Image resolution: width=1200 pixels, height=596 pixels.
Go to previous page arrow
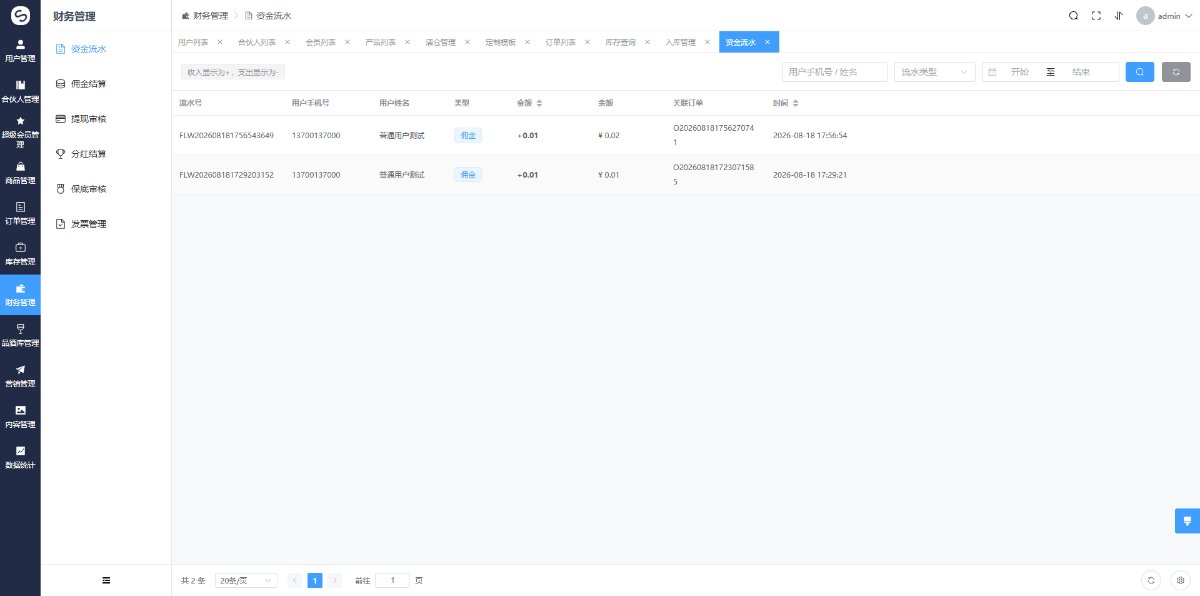point(294,580)
